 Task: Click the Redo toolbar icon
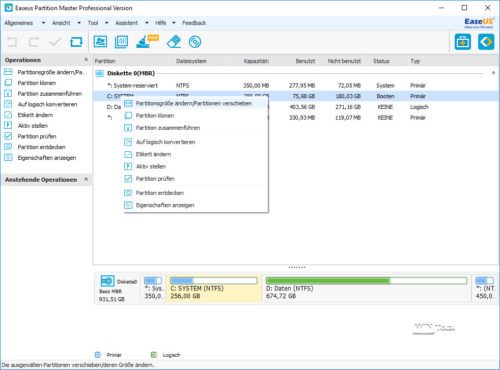[x=34, y=42]
